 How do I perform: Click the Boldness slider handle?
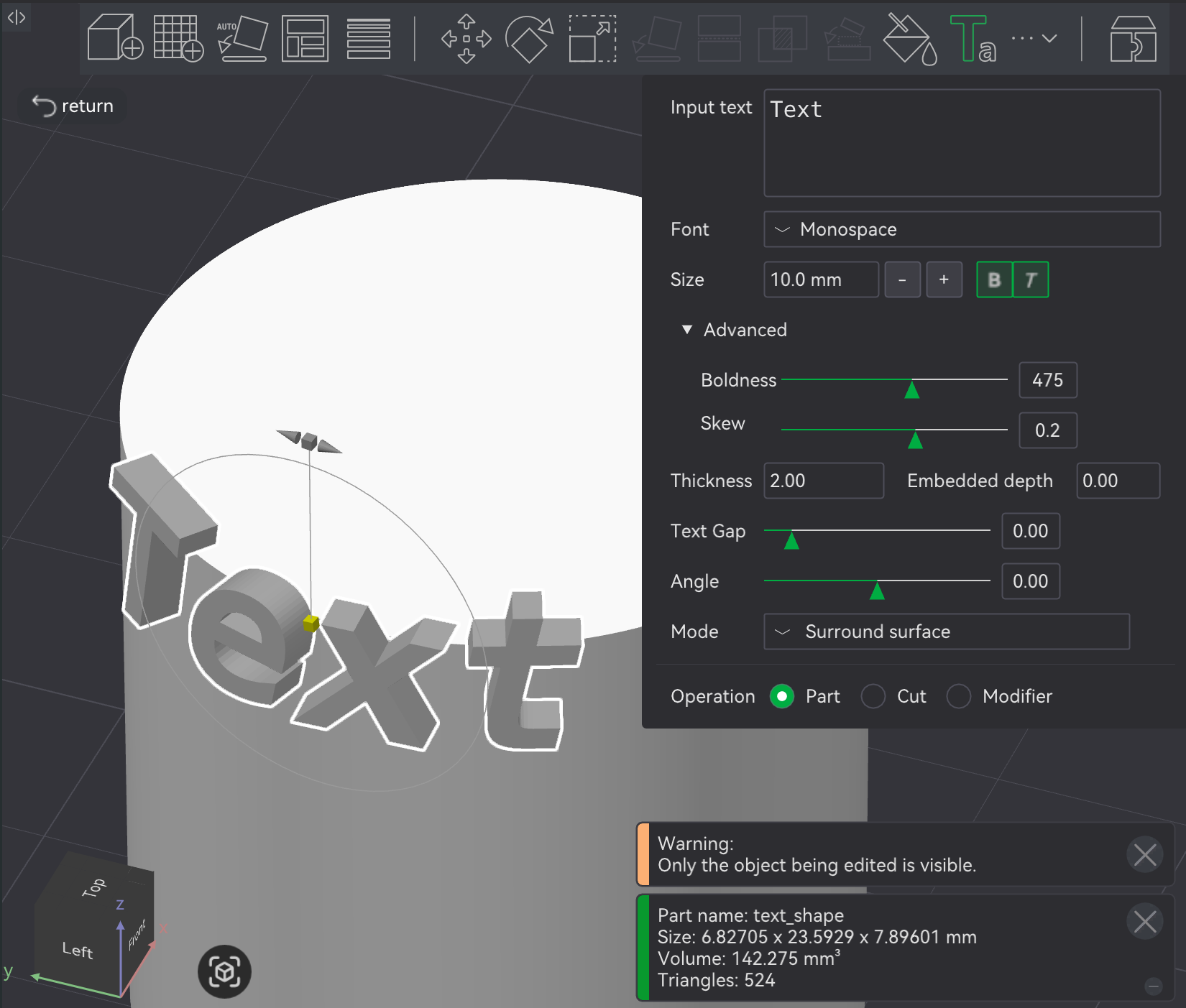911,389
